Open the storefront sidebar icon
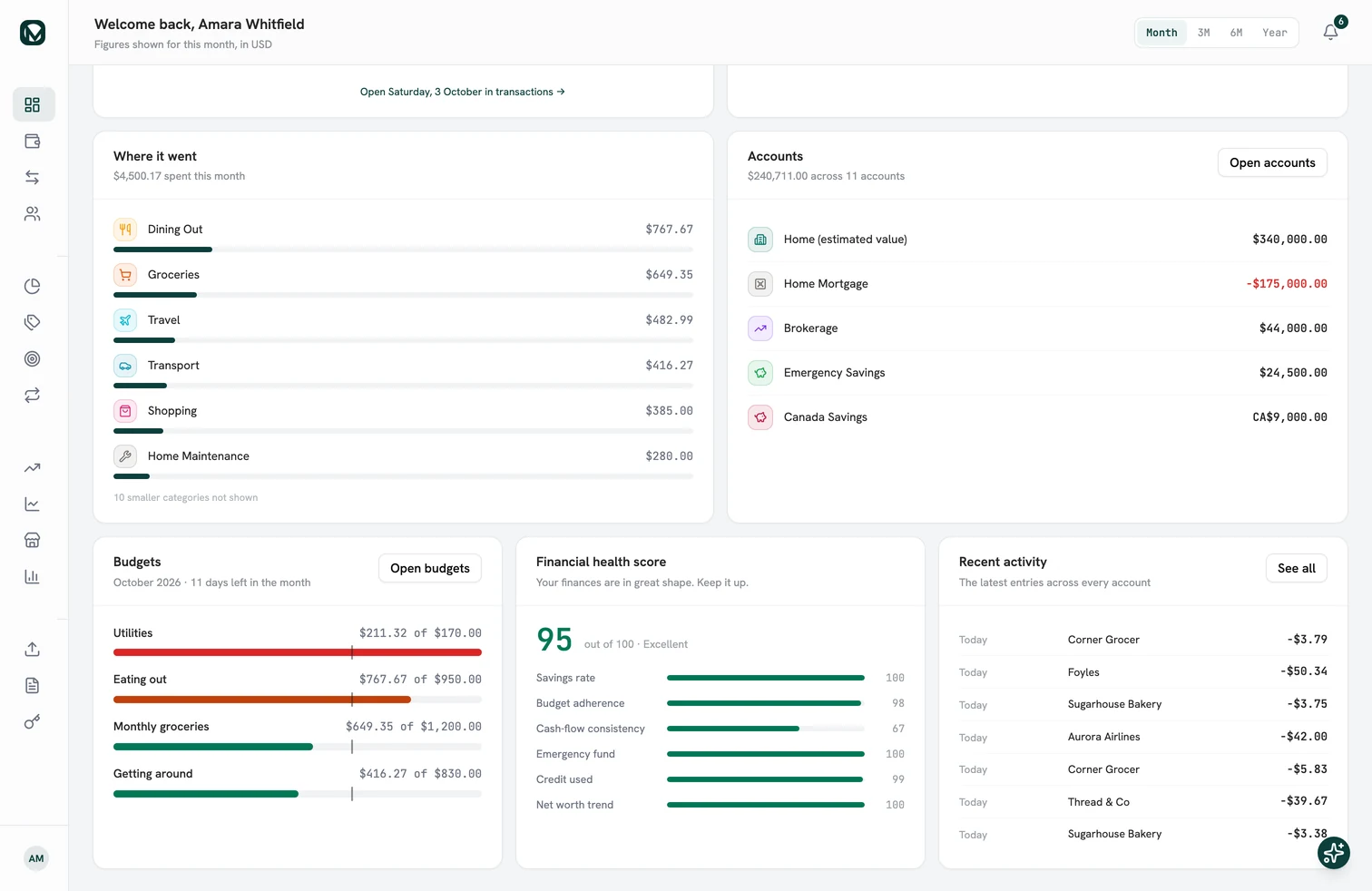This screenshot has width=1372, height=891. [33, 540]
